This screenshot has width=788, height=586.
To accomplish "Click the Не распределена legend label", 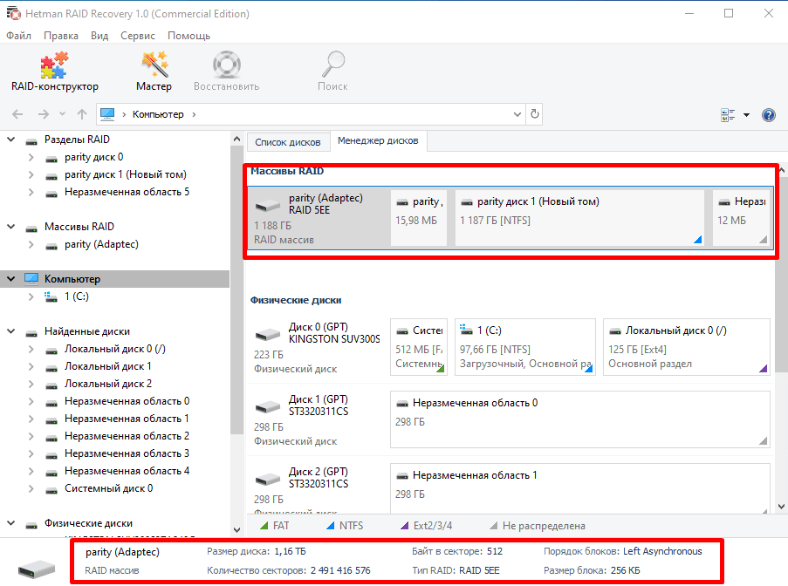I will point(544,526).
